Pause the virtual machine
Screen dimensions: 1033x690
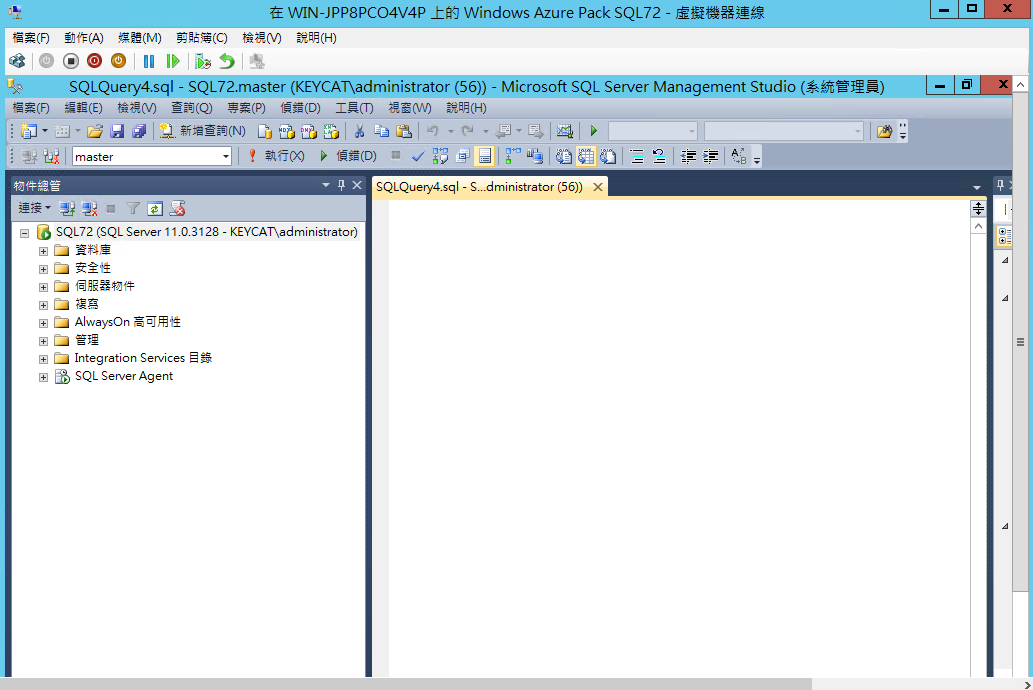[149, 61]
